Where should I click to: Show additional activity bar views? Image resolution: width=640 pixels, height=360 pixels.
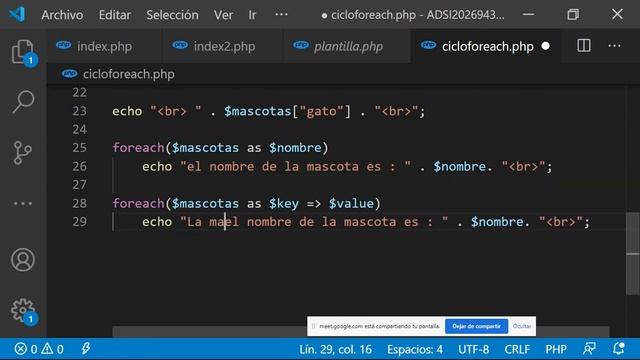pos(23,203)
